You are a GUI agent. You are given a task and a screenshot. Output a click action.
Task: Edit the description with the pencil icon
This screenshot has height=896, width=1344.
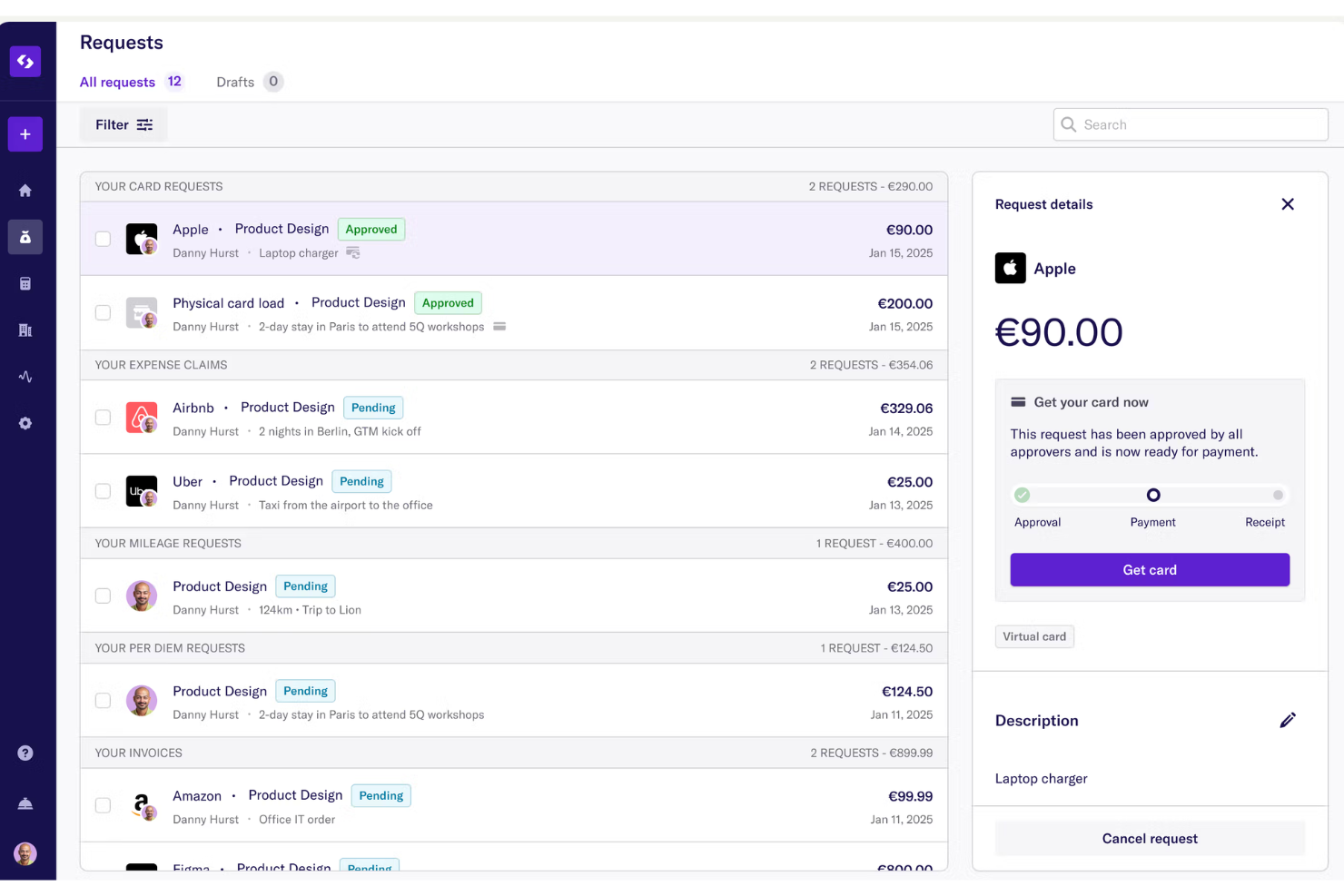[x=1288, y=720]
